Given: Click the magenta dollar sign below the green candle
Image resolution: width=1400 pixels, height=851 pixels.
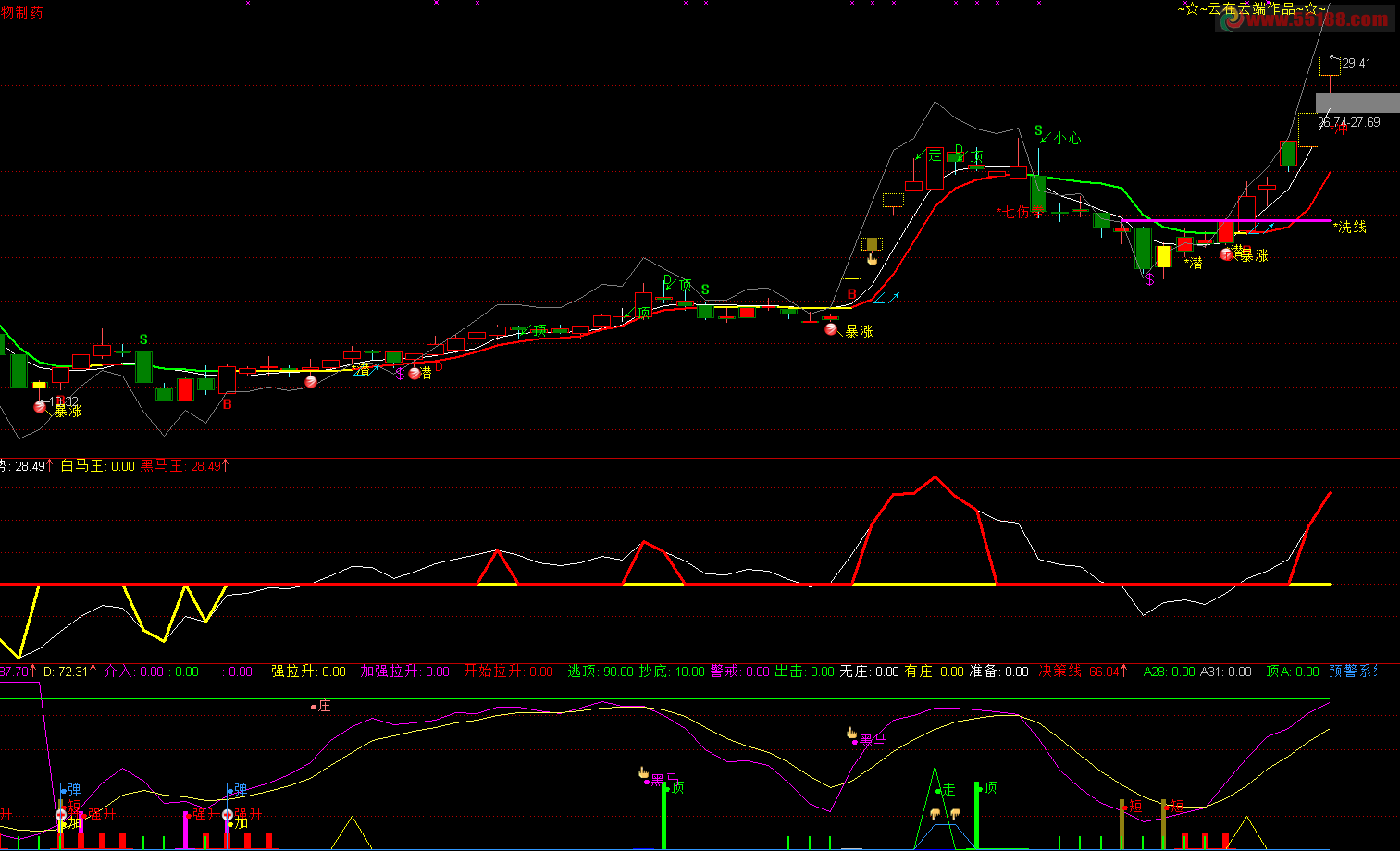Looking at the screenshot, I should (x=1149, y=278).
